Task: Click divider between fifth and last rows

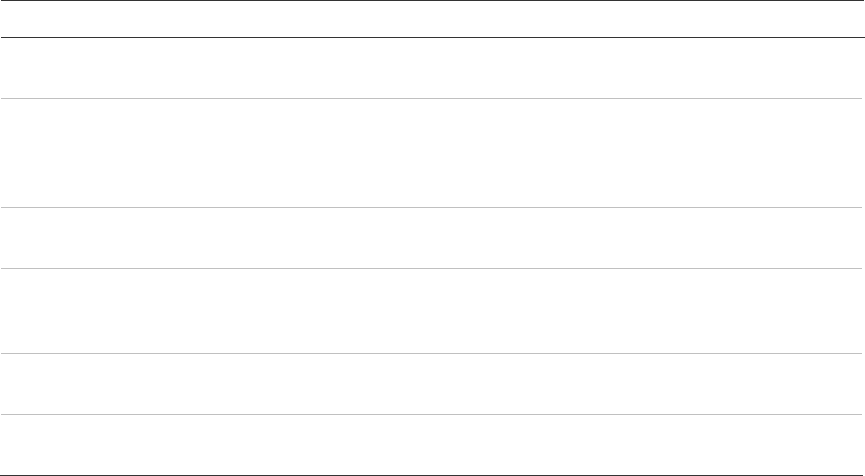Action: (430, 414)
